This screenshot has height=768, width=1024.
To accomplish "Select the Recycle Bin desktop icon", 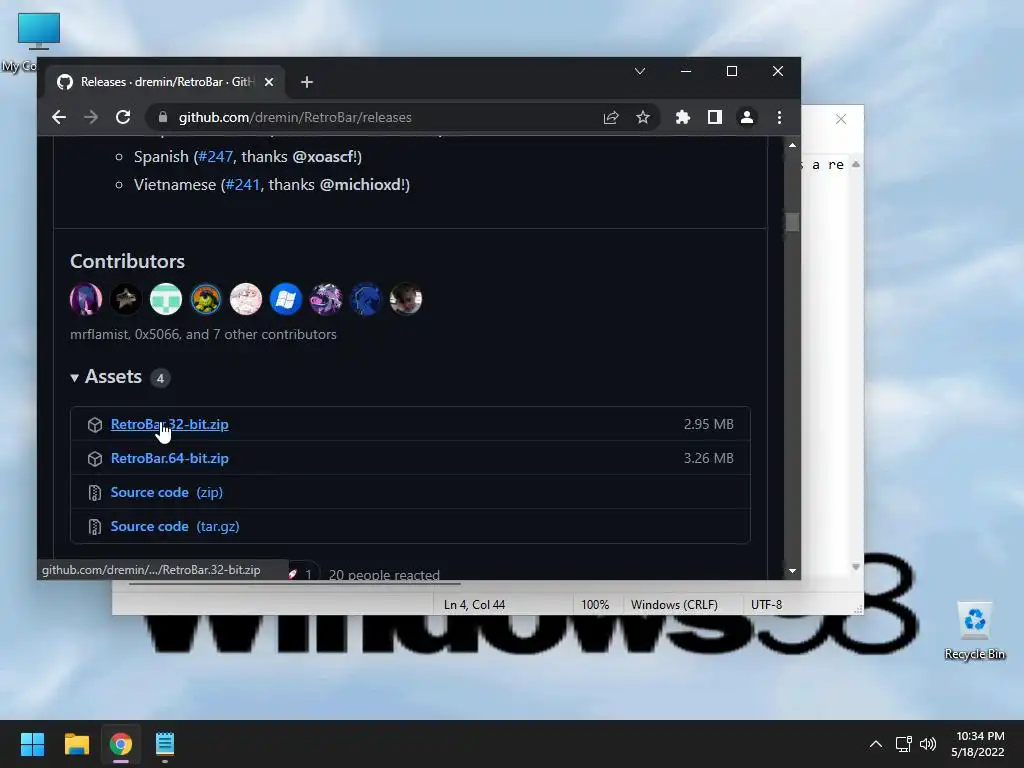I will pyautogui.click(x=975, y=631).
